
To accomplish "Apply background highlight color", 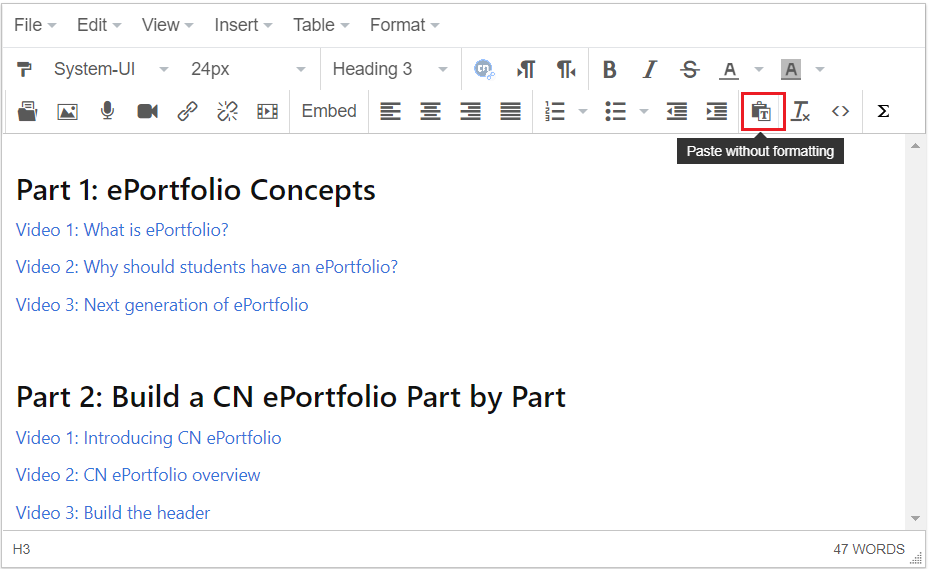I will tap(791, 69).
